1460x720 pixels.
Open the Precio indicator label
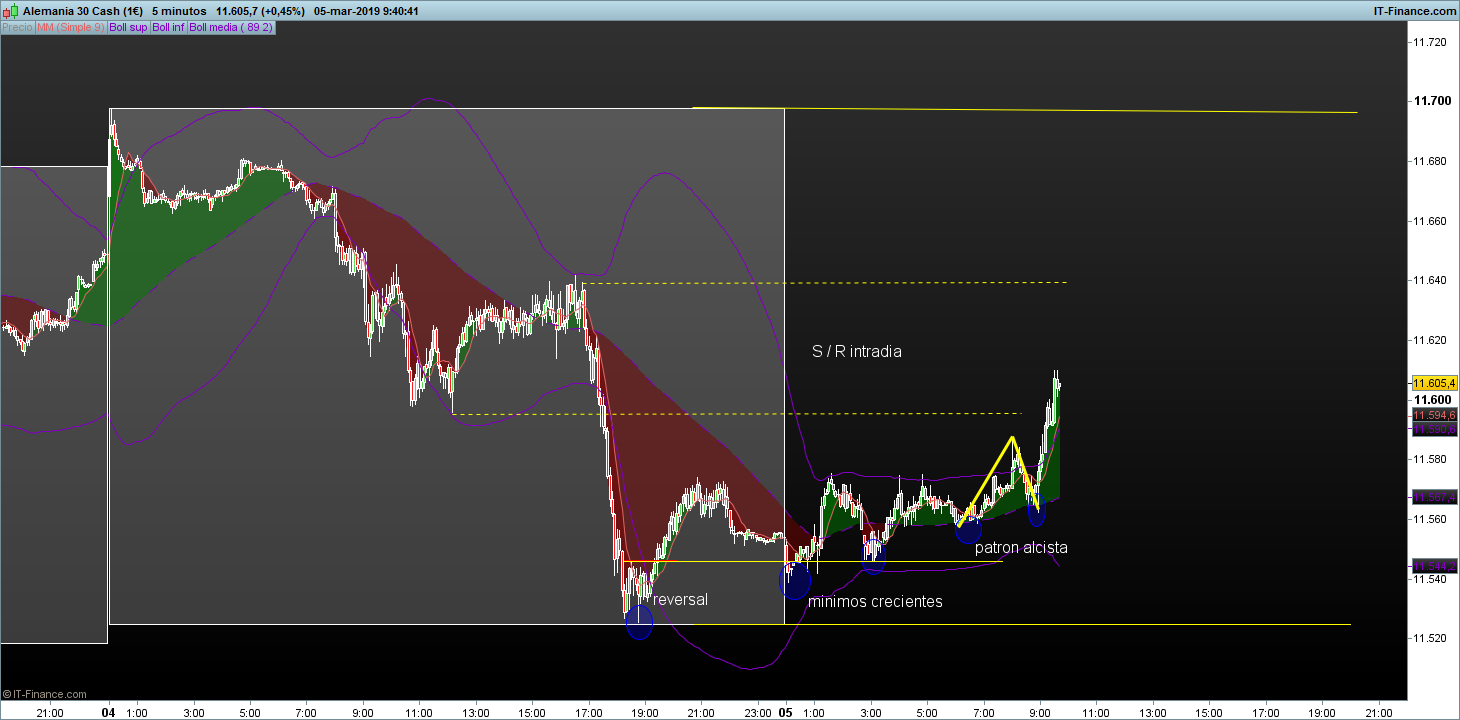tap(17, 27)
